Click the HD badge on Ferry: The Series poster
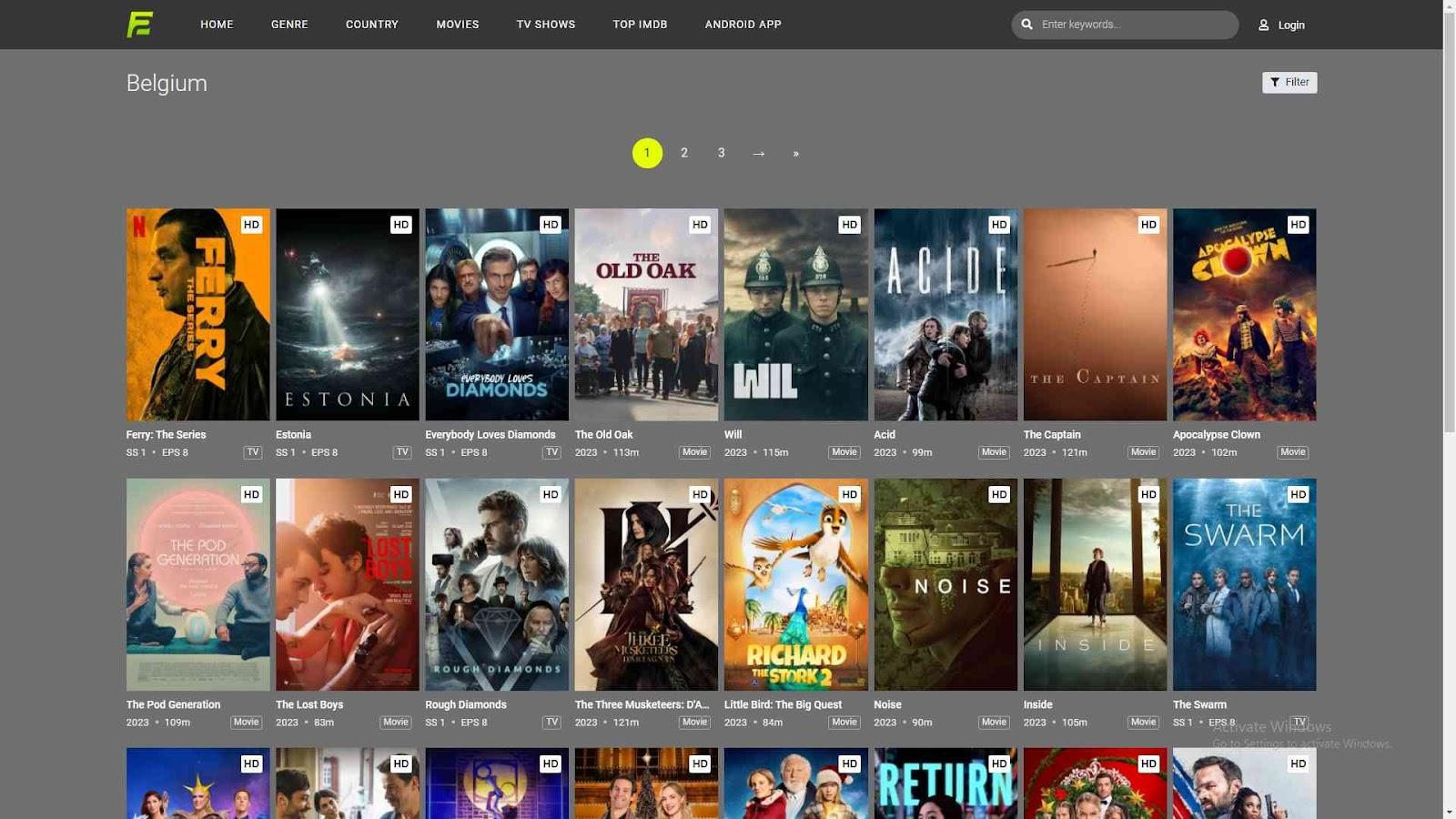The height and width of the screenshot is (819, 1456). click(x=251, y=225)
